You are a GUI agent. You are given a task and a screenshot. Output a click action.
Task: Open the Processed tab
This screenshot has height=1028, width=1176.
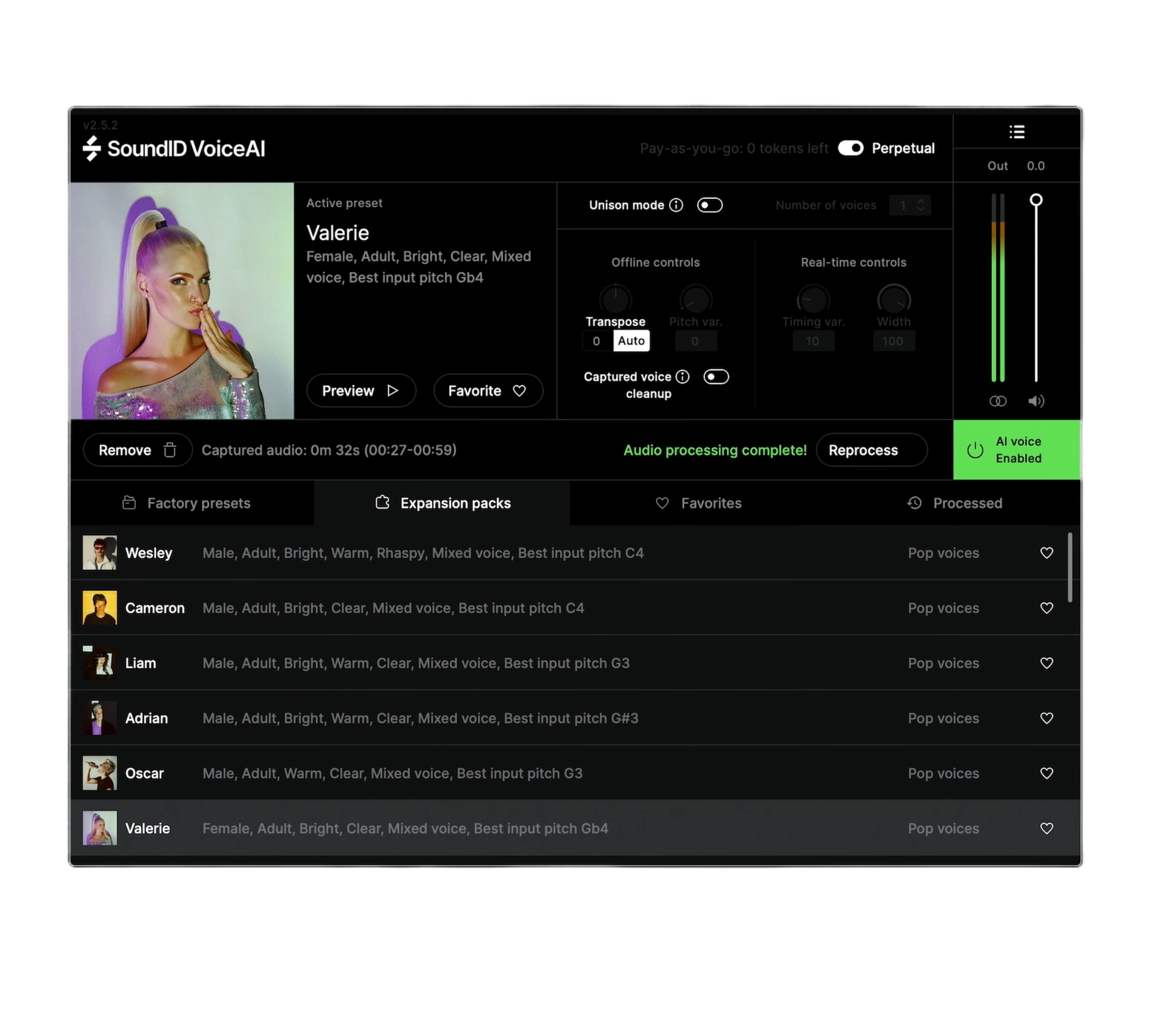pyautogui.click(x=954, y=503)
